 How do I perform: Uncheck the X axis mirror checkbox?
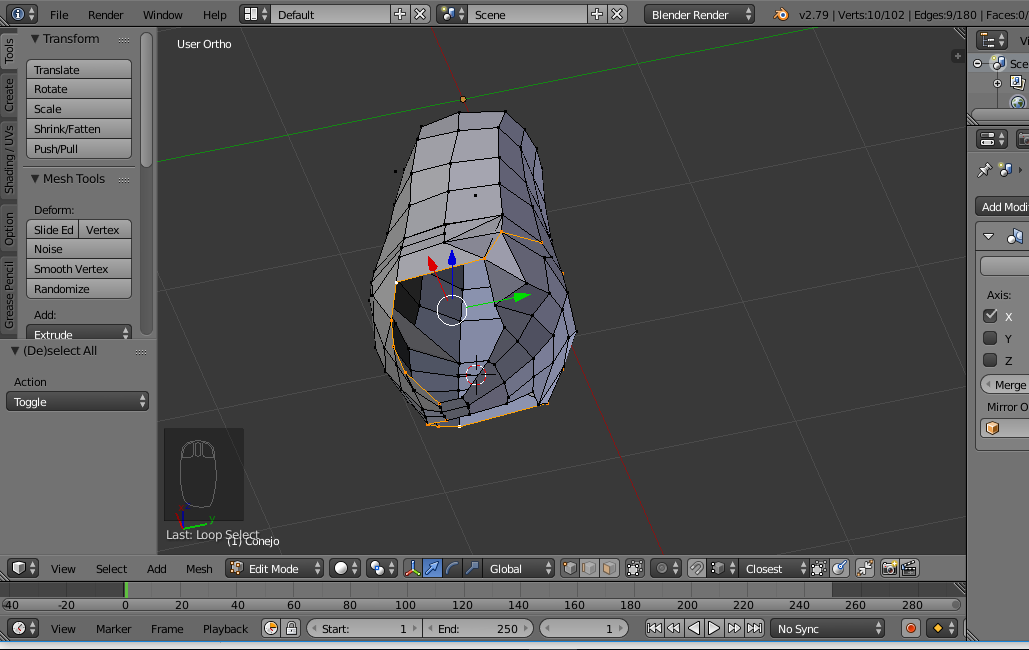990,316
